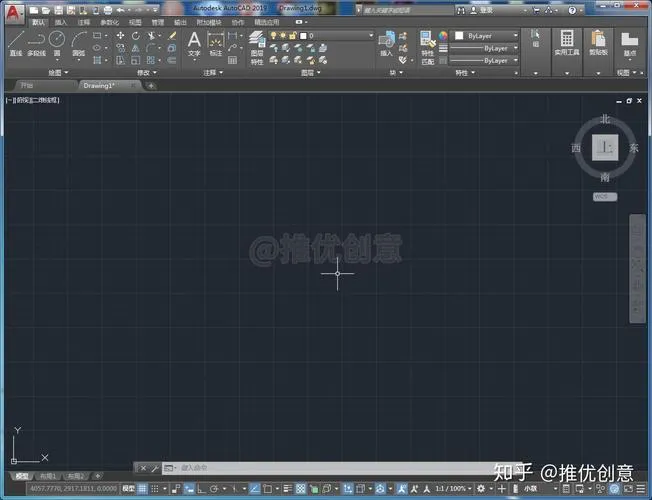Select the Fillet tool in the Modify panel
Screen dimensions: 652x500
[x=151, y=48]
